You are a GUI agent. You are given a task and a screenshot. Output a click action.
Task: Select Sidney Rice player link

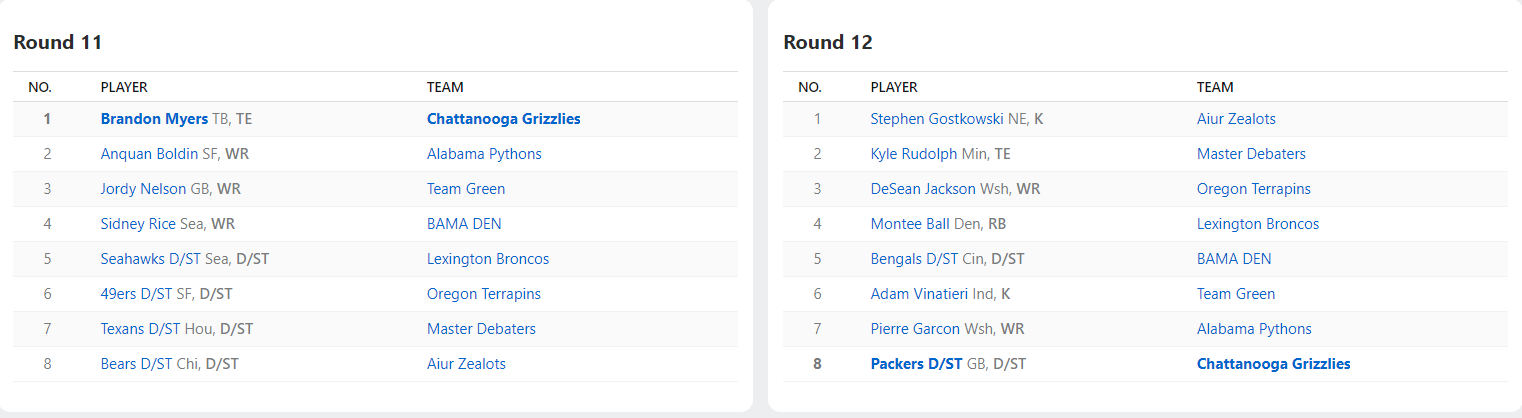pos(138,224)
